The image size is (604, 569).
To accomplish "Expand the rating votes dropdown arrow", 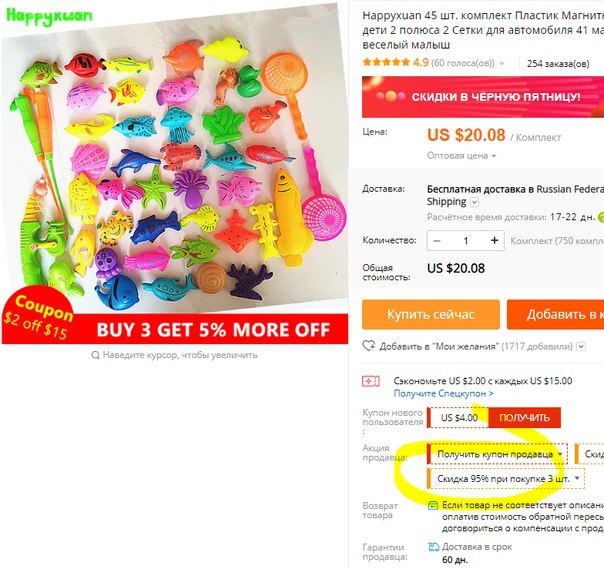I will point(502,63).
